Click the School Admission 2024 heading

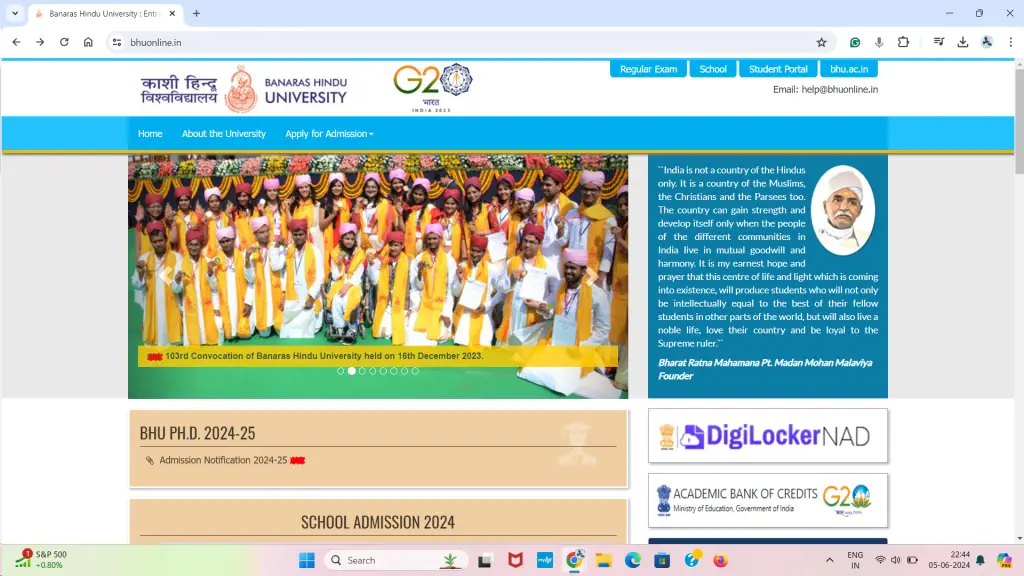pyautogui.click(x=377, y=522)
